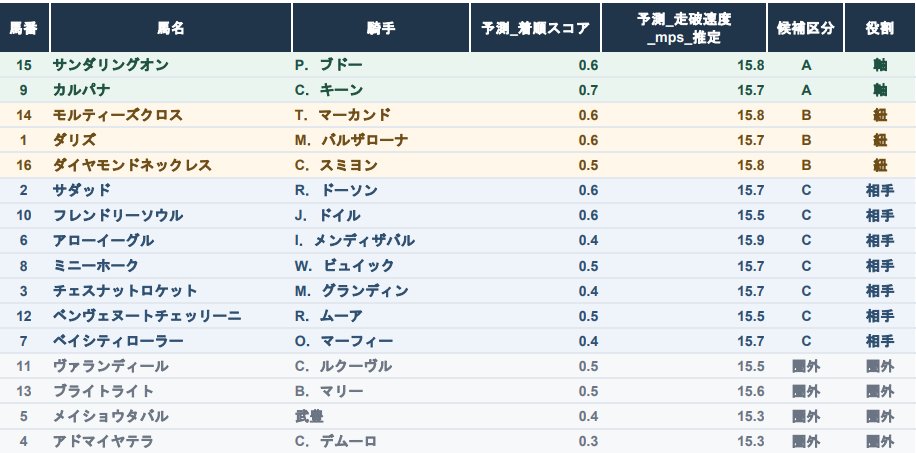Viewport: 916px width, 453px height.
Task: Select horse name メイショウタバル
Action: 110,416
